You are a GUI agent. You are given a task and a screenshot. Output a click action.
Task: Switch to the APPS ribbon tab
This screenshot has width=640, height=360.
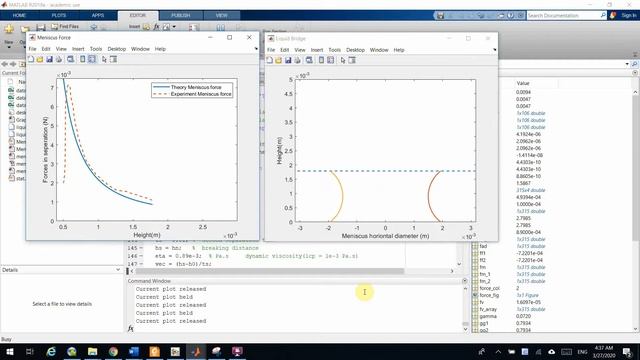(x=98, y=16)
